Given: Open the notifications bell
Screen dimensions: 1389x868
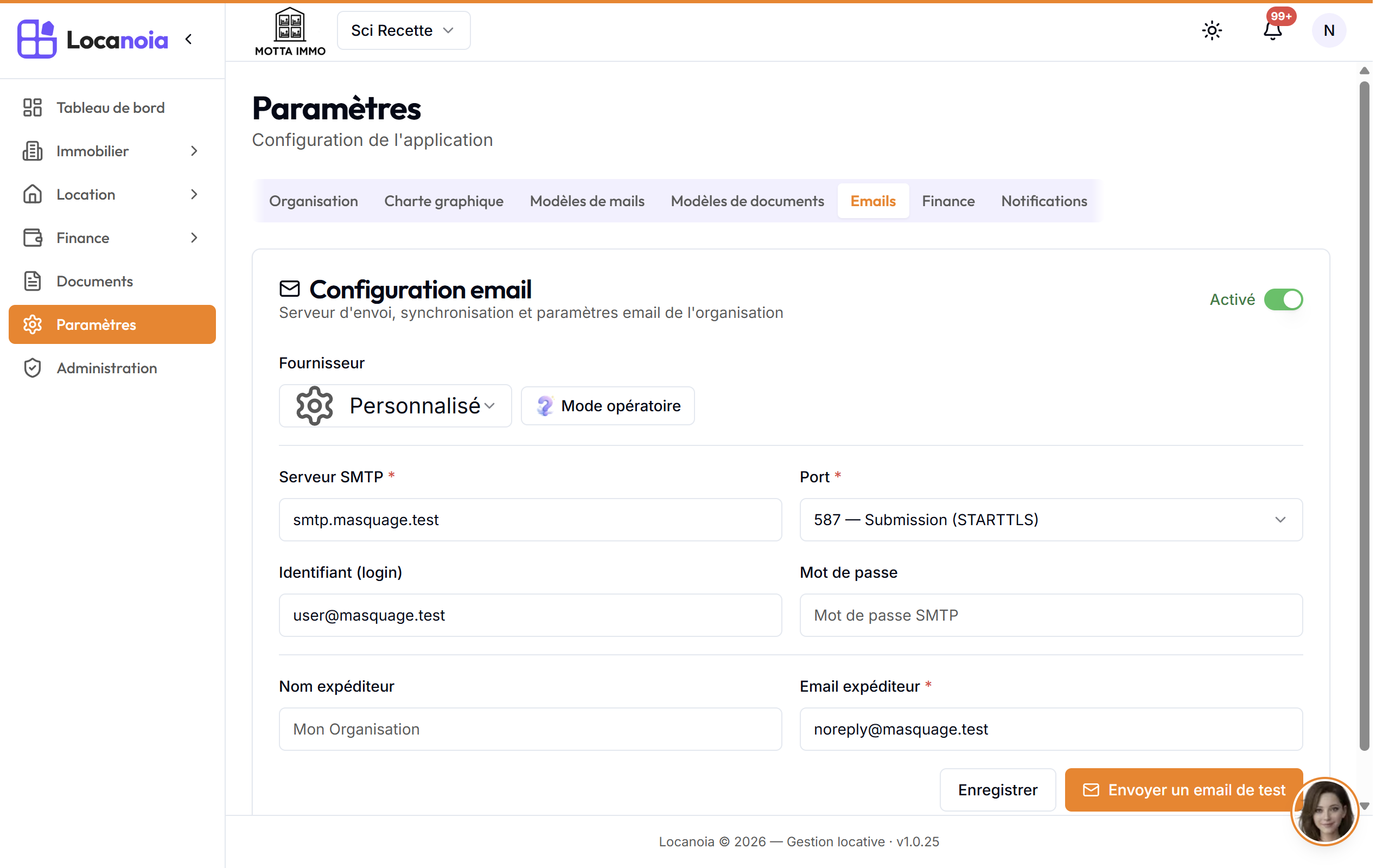Looking at the screenshot, I should pyautogui.click(x=1272, y=30).
